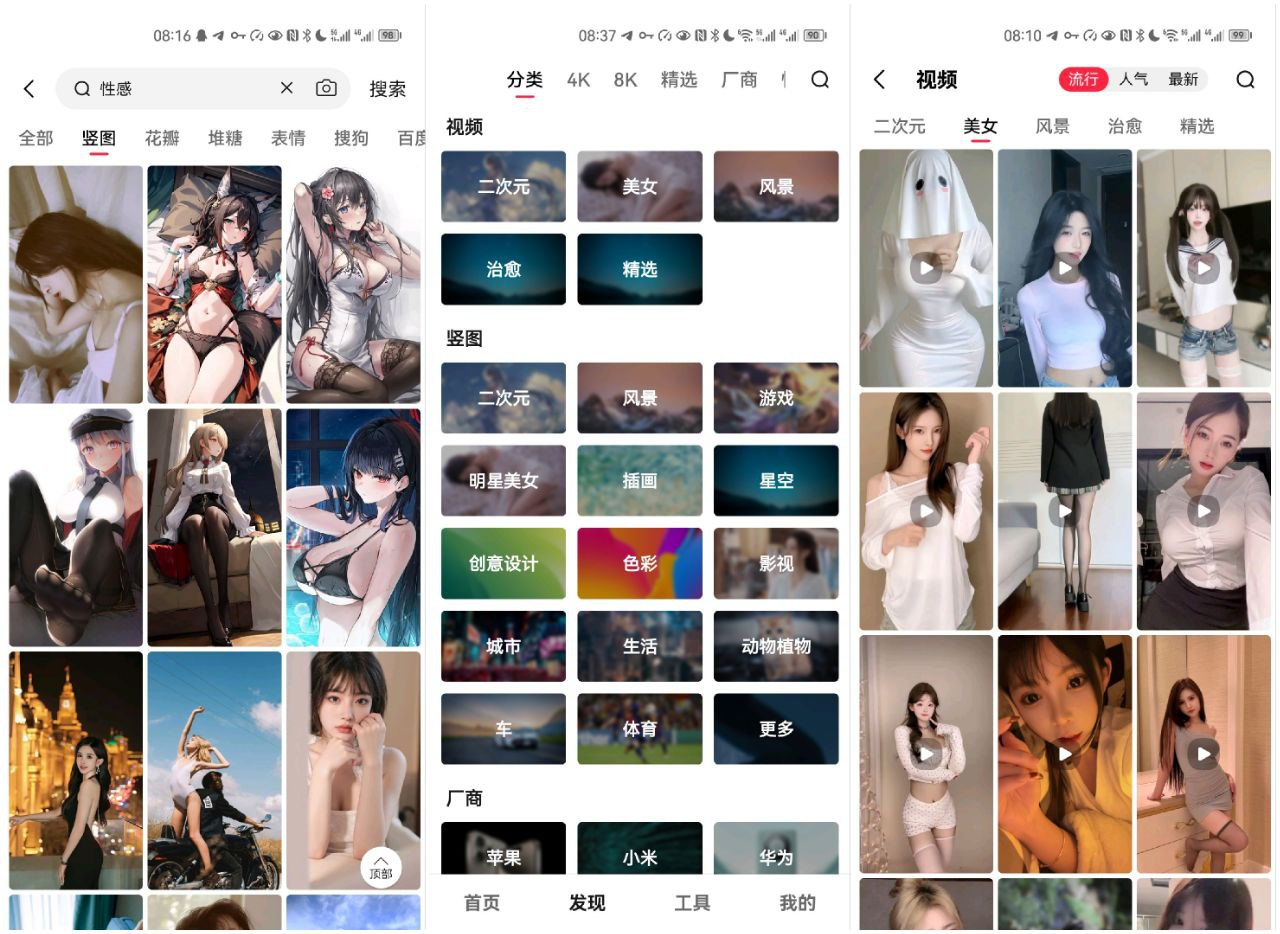Open the 小米 manufacturer tile
Image resolution: width=1280 pixels, height=934 pixels.
pyautogui.click(x=640, y=849)
